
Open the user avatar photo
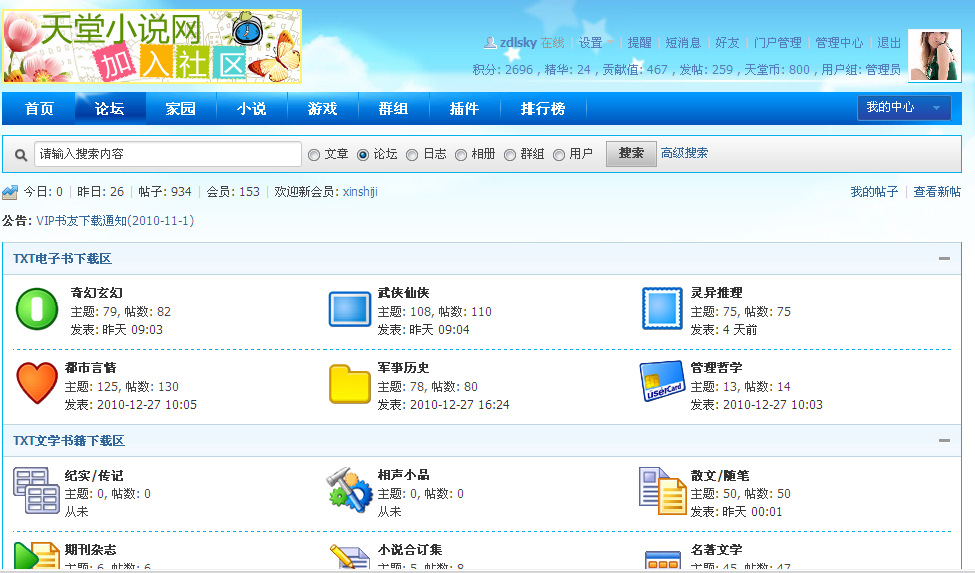[935, 55]
